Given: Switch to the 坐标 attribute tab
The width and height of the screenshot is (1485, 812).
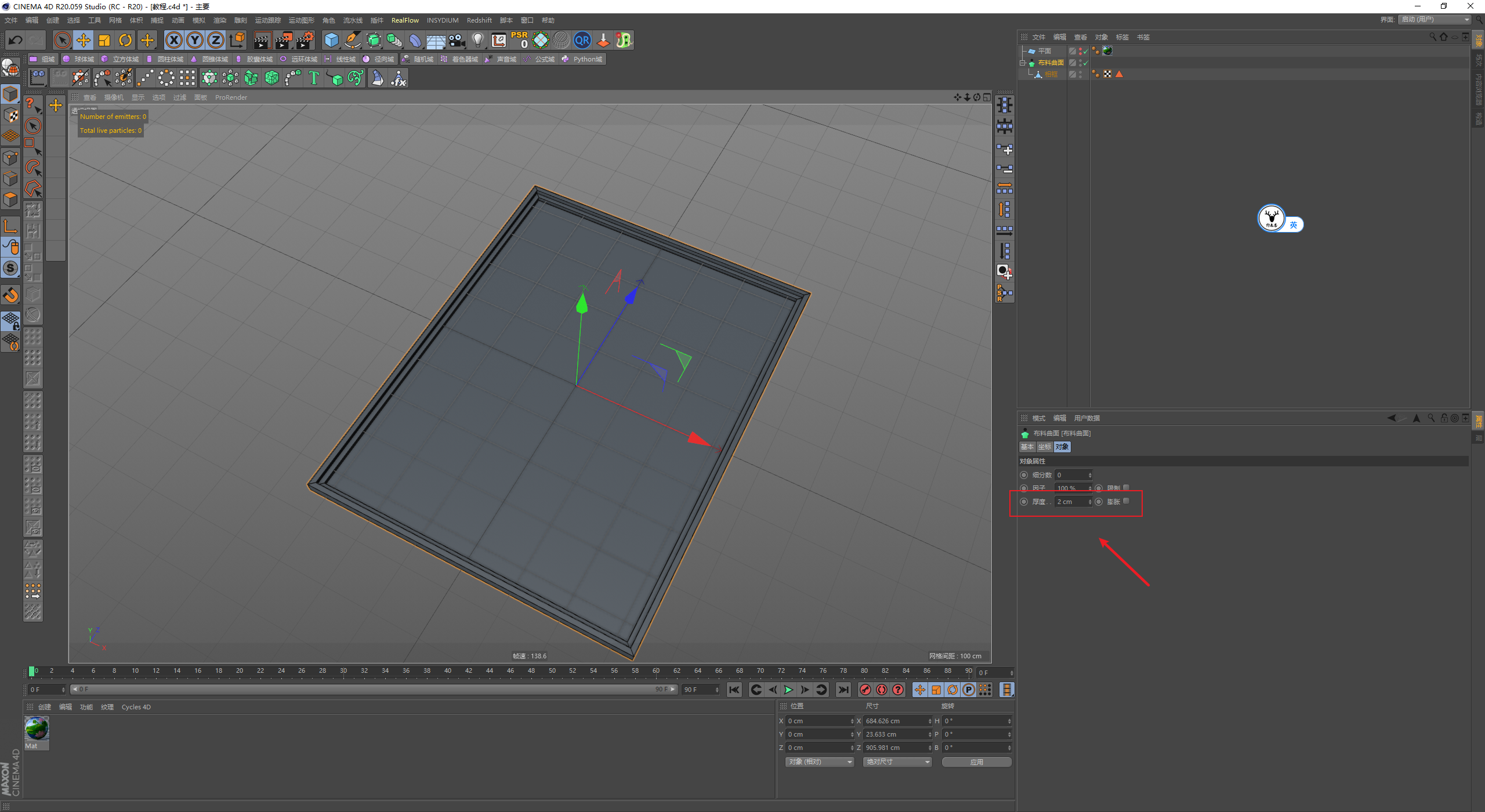Looking at the screenshot, I should [x=1044, y=447].
